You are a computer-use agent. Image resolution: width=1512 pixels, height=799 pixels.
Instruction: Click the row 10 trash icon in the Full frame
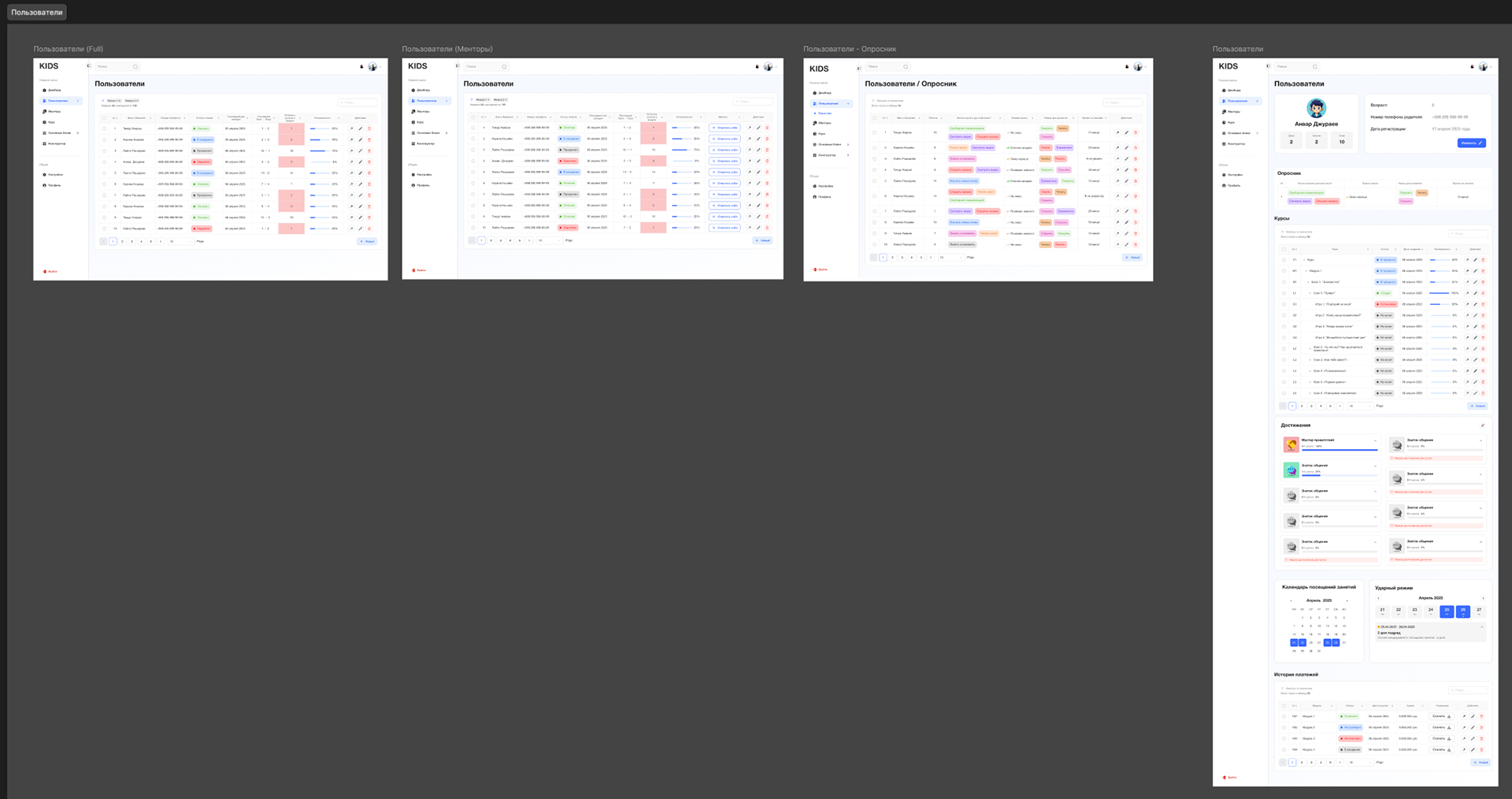click(369, 229)
